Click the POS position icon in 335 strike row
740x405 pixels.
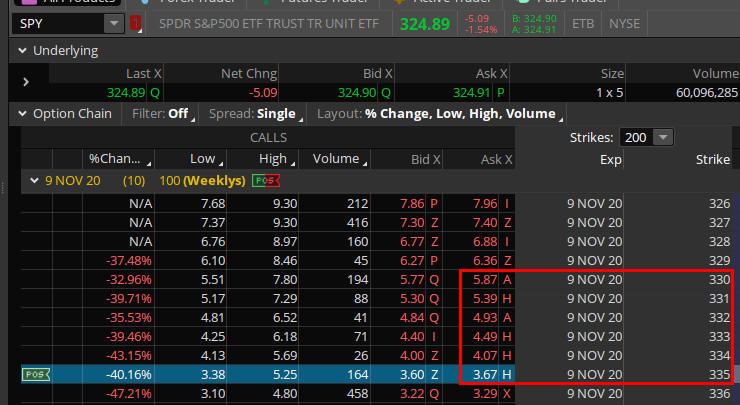(36, 374)
